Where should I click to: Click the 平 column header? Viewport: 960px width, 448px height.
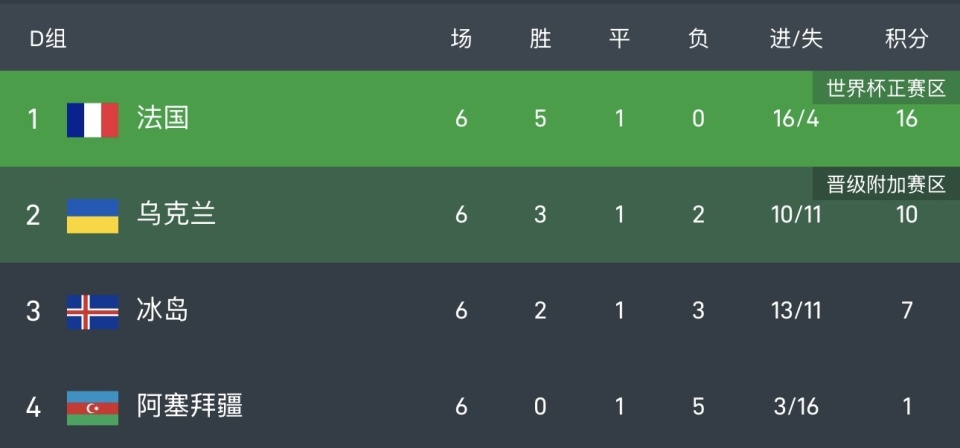tap(619, 39)
